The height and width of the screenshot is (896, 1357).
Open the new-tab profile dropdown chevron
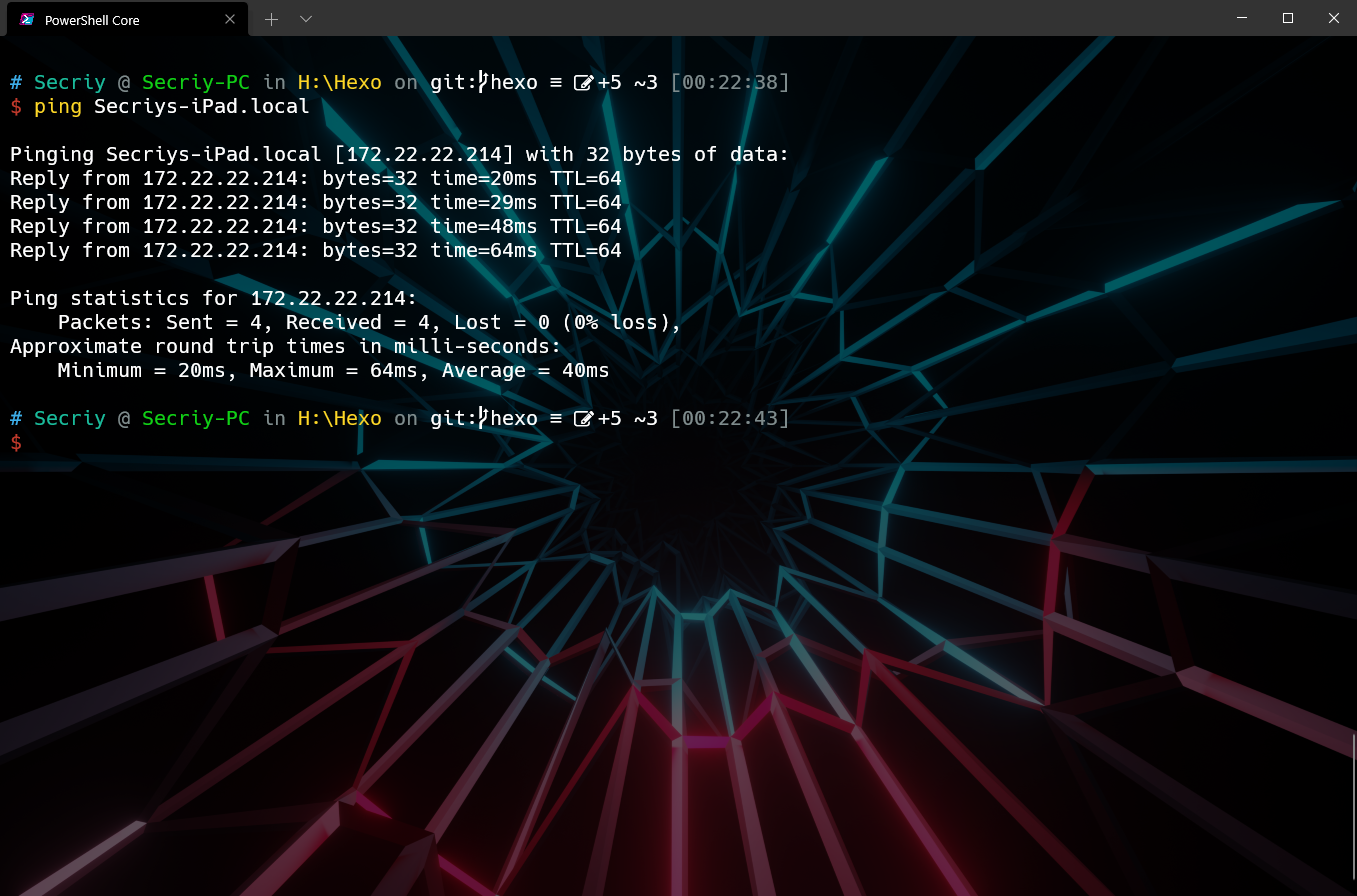point(306,19)
